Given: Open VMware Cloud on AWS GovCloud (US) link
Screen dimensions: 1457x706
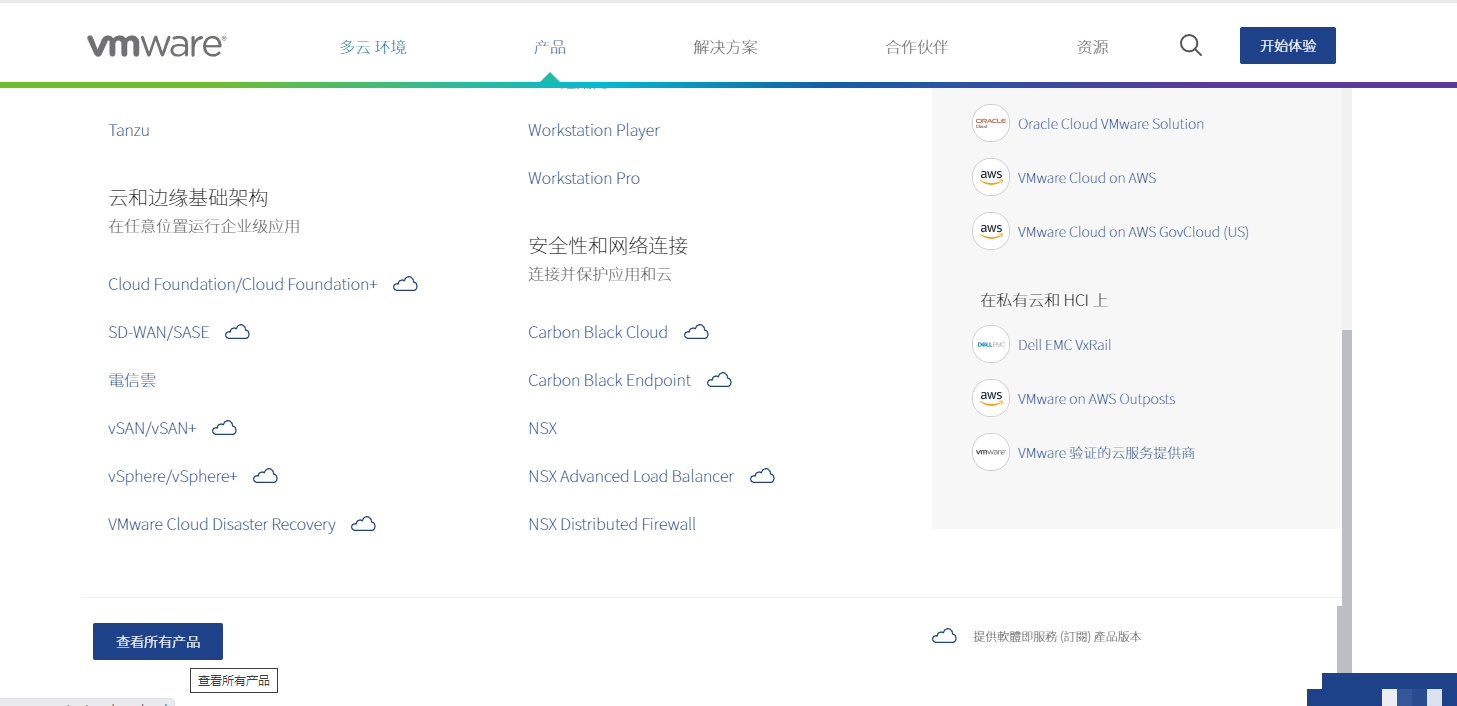Looking at the screenshot, I should pos(1133,232).
